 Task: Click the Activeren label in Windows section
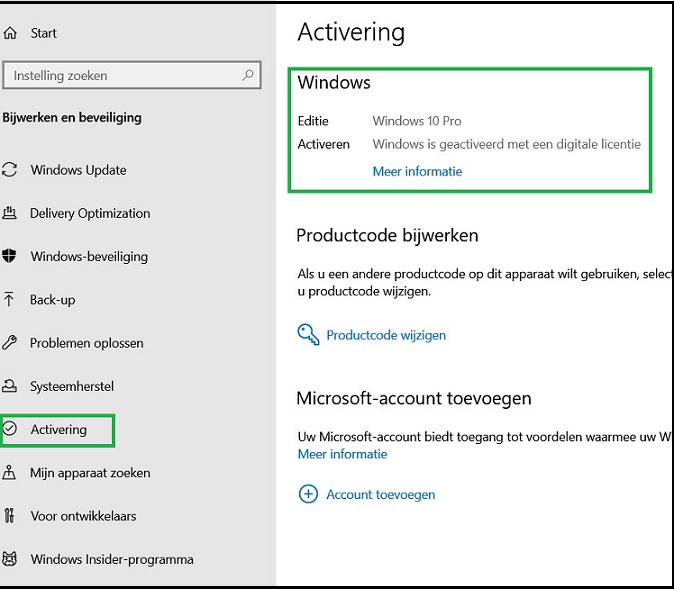[324, 144]
